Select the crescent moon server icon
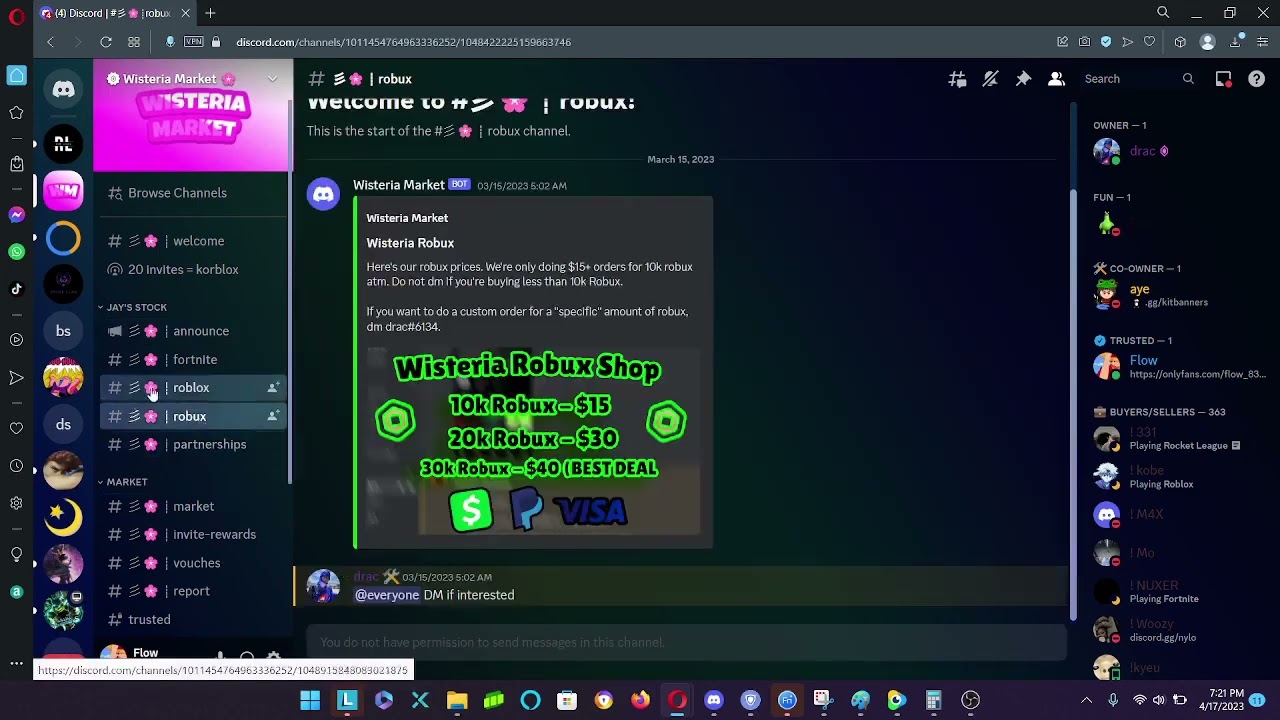This screenshot has height=720, width=1280. click(x=63, y=517)
